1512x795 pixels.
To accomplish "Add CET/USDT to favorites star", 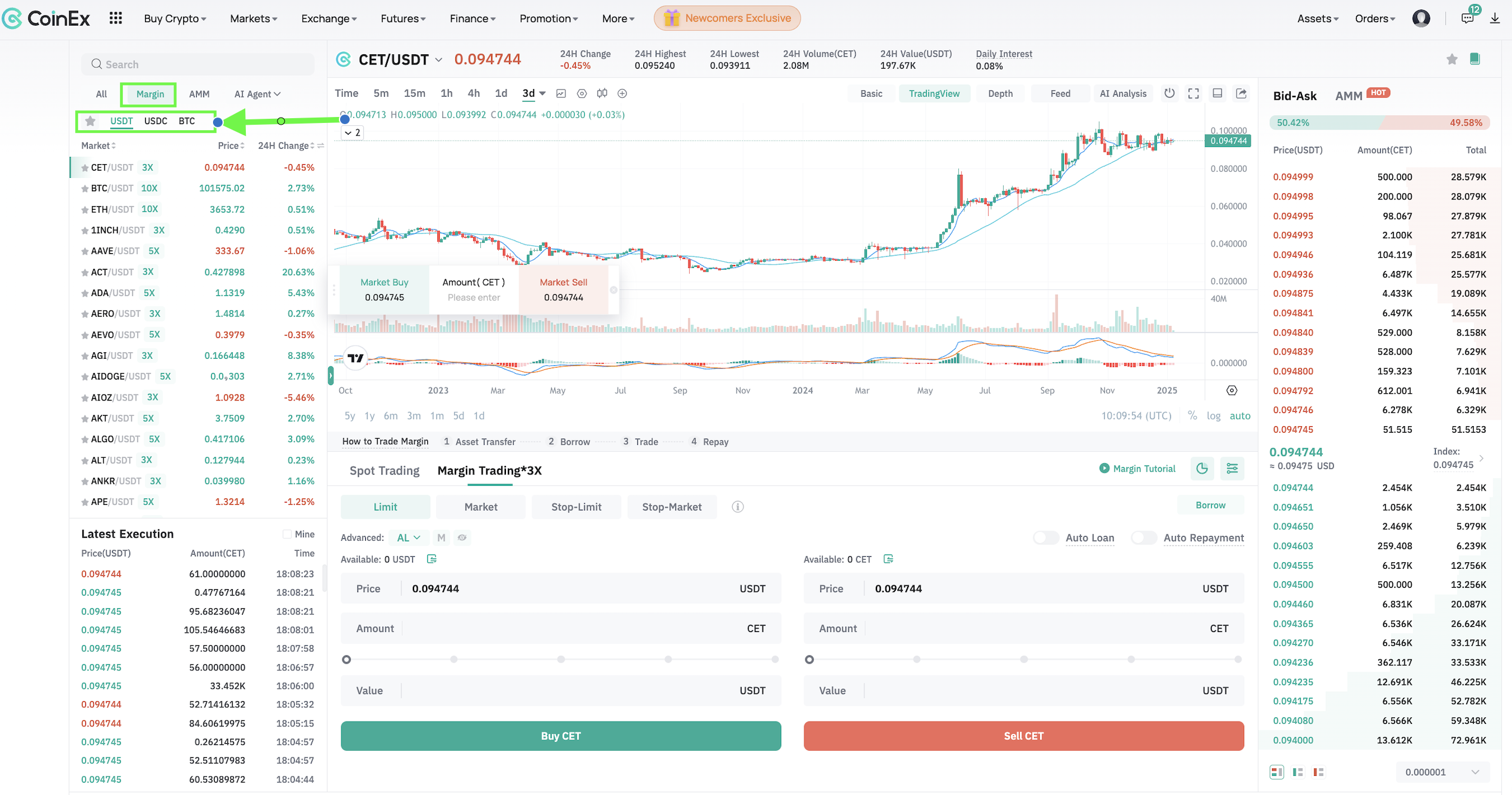I will [x=1452, y=58].
